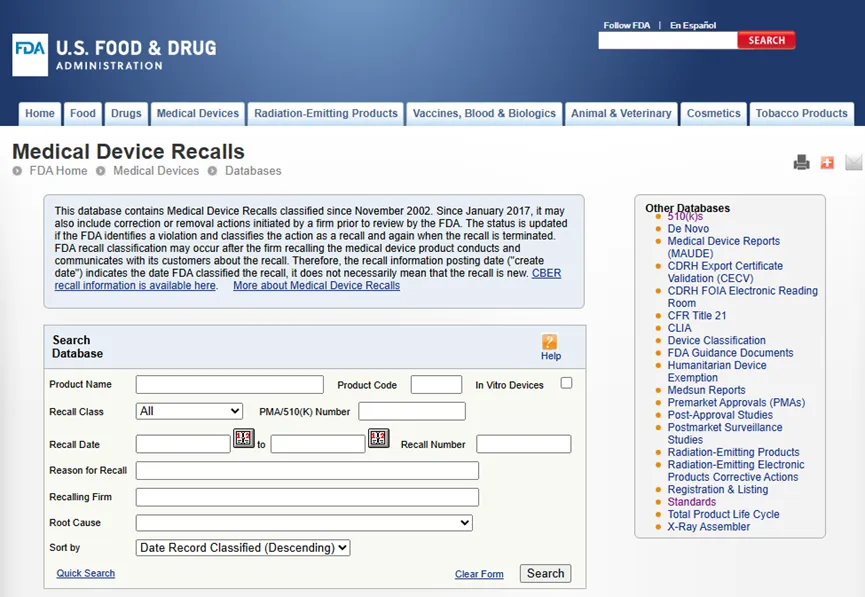Click the FDA logo icon

(30, 55)
